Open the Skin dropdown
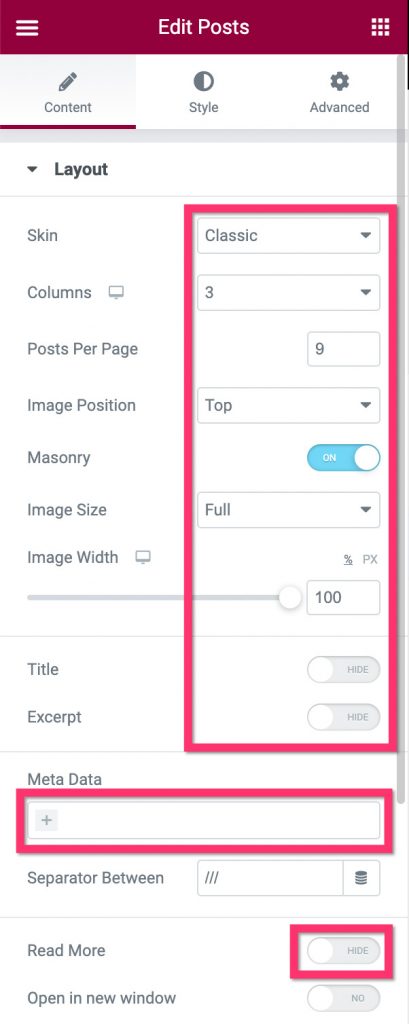 (x=288, y=236)
